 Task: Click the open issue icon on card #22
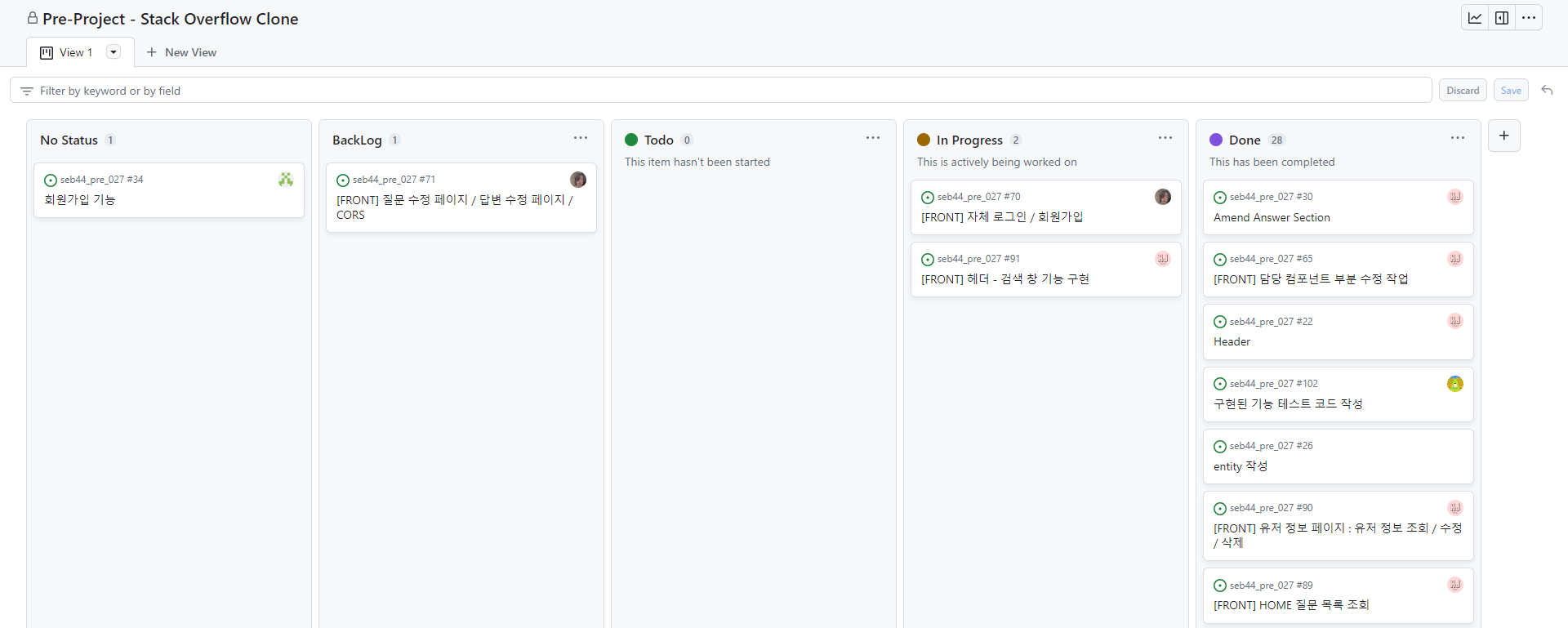tap(1220, 322)
